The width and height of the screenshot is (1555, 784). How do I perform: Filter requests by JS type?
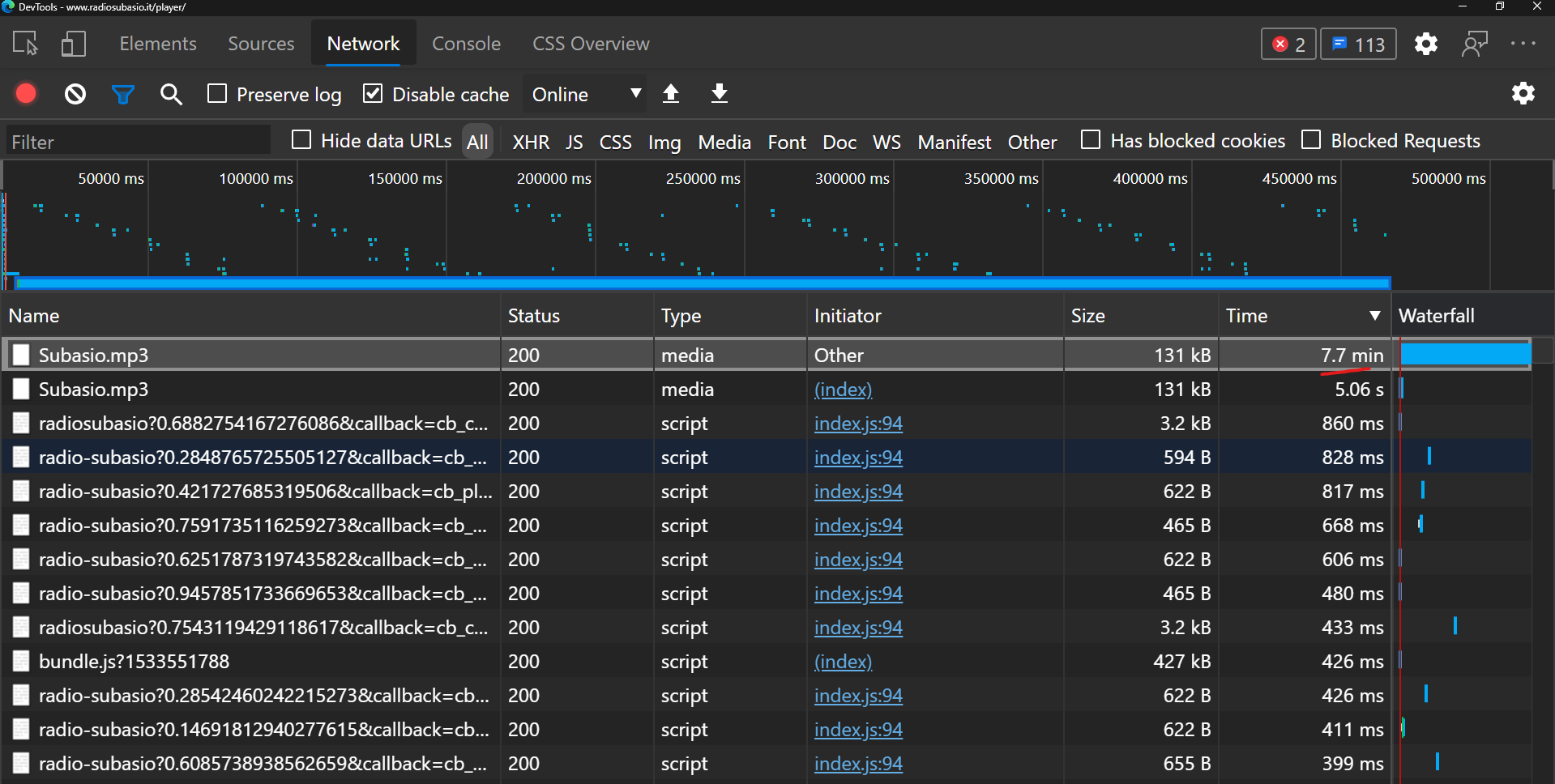click(x=575, y=143)
